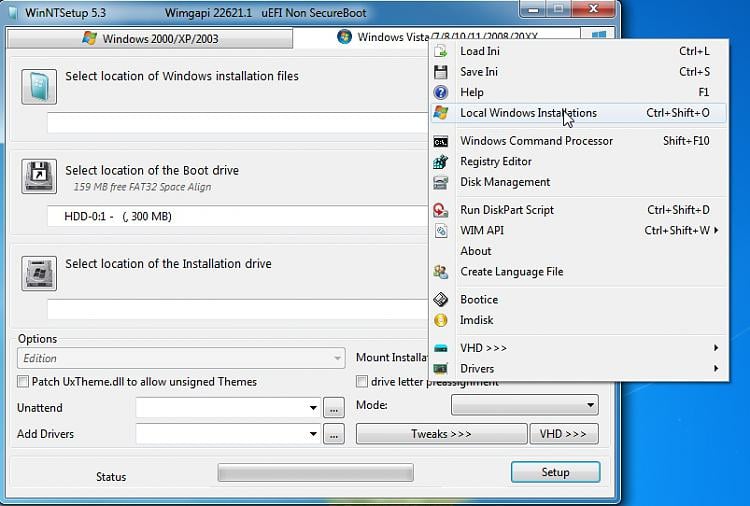Click the Boot drive floppy icon
The image size is (750, 506).
coord(39,176)
